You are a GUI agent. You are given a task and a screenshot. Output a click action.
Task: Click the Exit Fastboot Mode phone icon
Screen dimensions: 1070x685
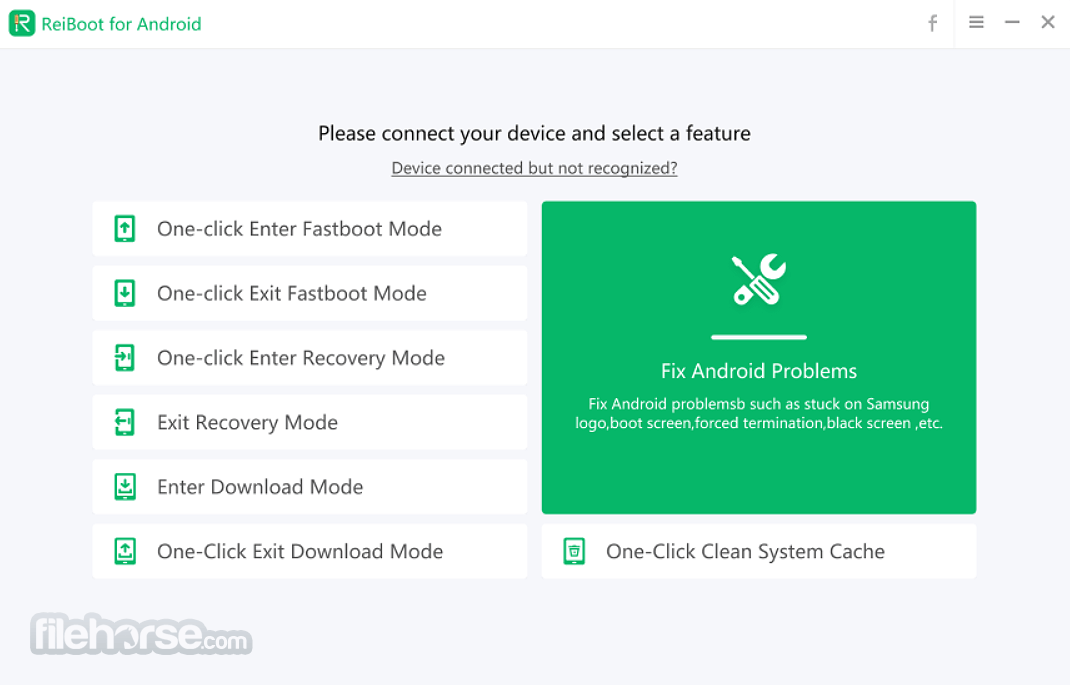pos(125,293)
